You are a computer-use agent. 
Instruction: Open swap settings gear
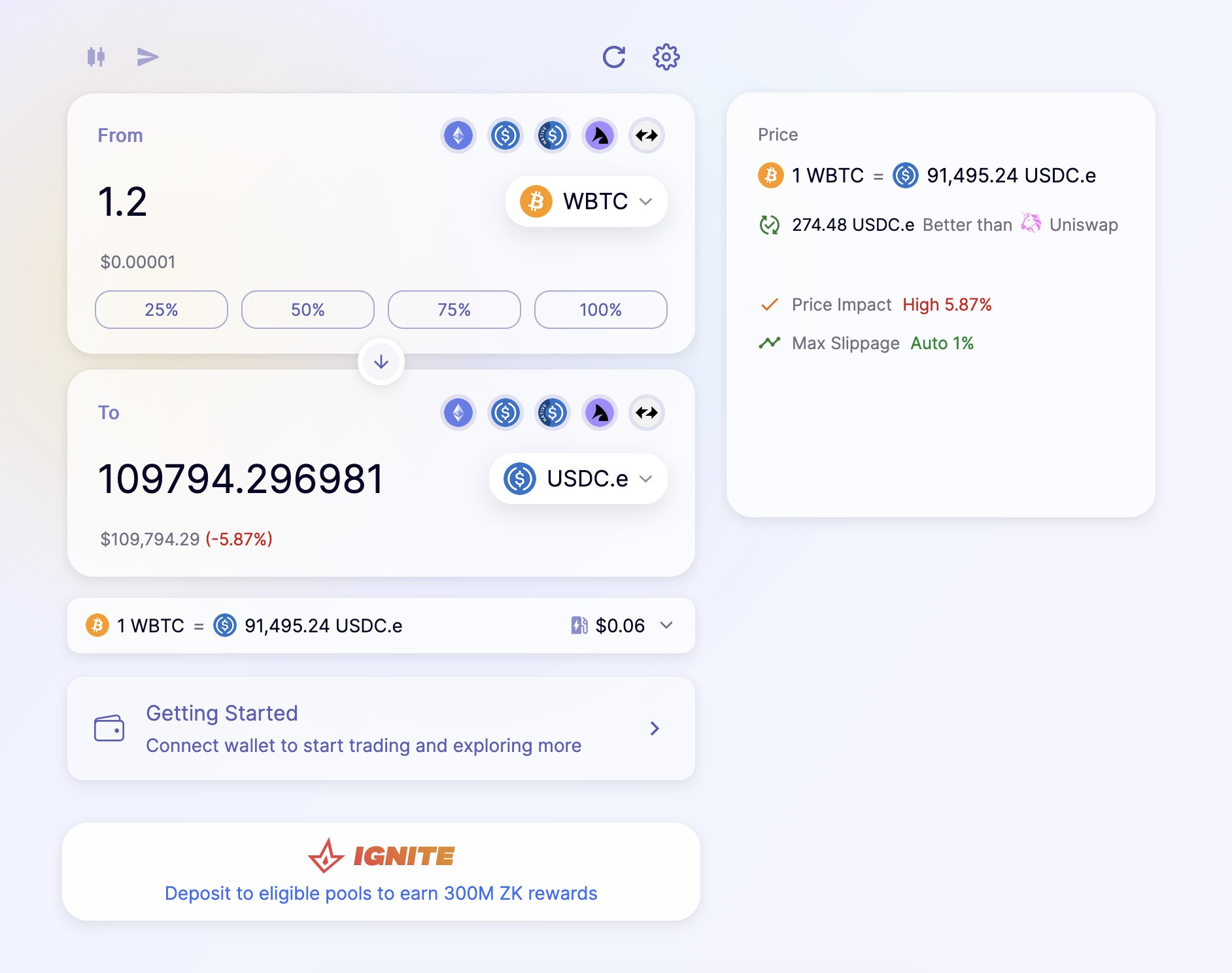(666, 57)
